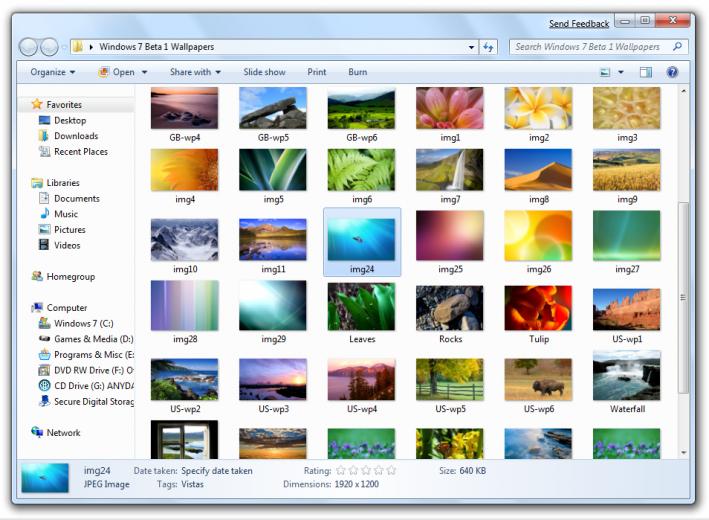Screen dimensions: 709x520
Task: Set rating to five stars
Action: 391,471
